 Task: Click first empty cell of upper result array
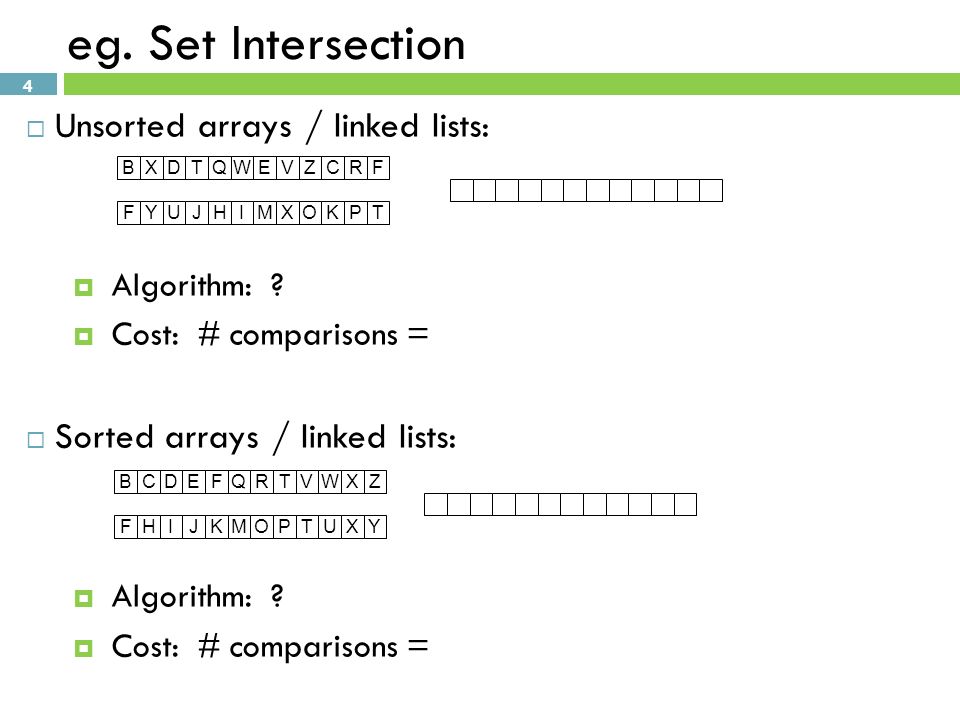coord(462,190)
